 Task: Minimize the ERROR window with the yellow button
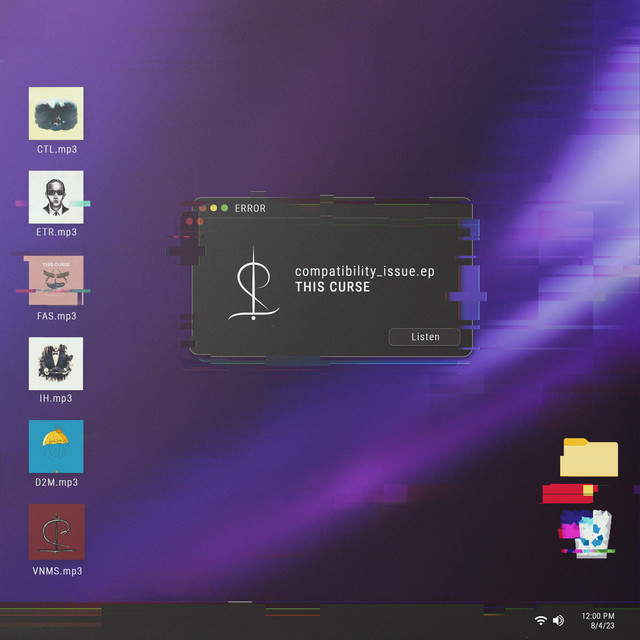click(213, 208)
